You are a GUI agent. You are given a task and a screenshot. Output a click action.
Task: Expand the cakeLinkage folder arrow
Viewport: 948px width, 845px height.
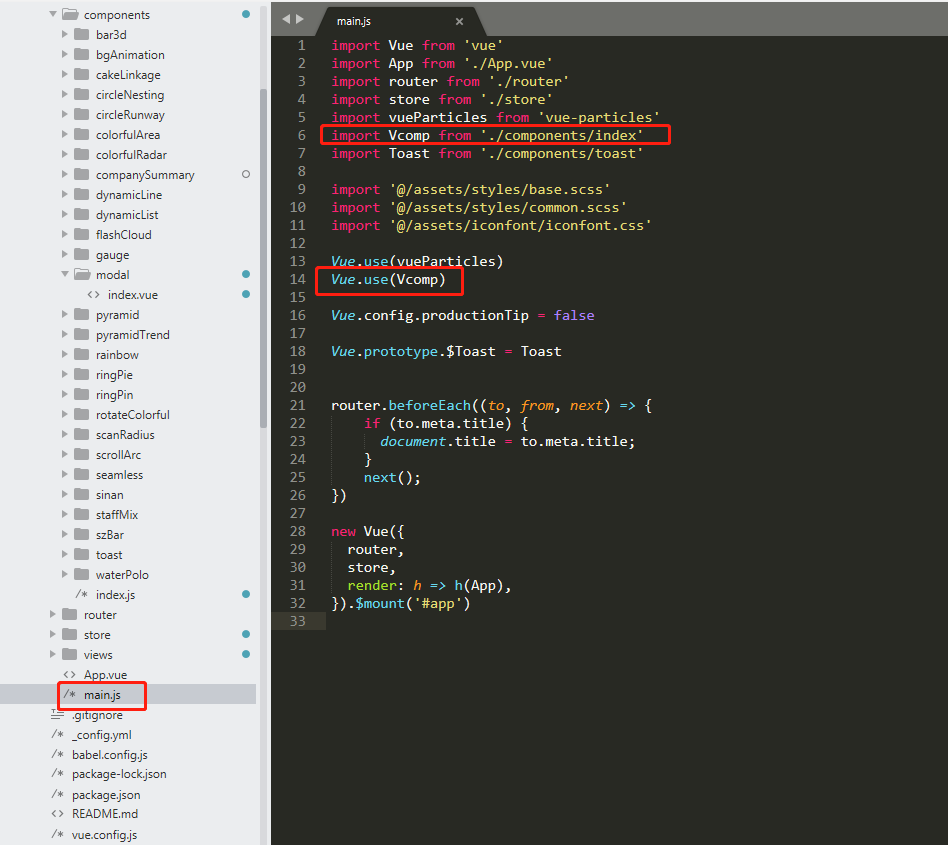65,74
